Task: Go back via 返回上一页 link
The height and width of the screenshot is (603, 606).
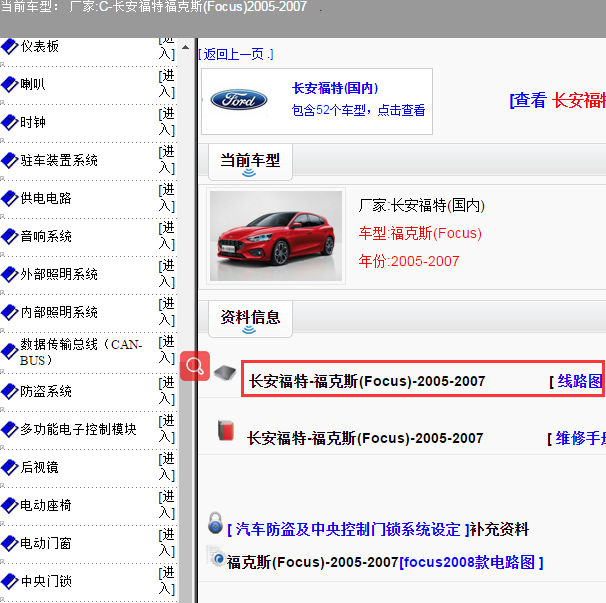Action: coord(236,54)
